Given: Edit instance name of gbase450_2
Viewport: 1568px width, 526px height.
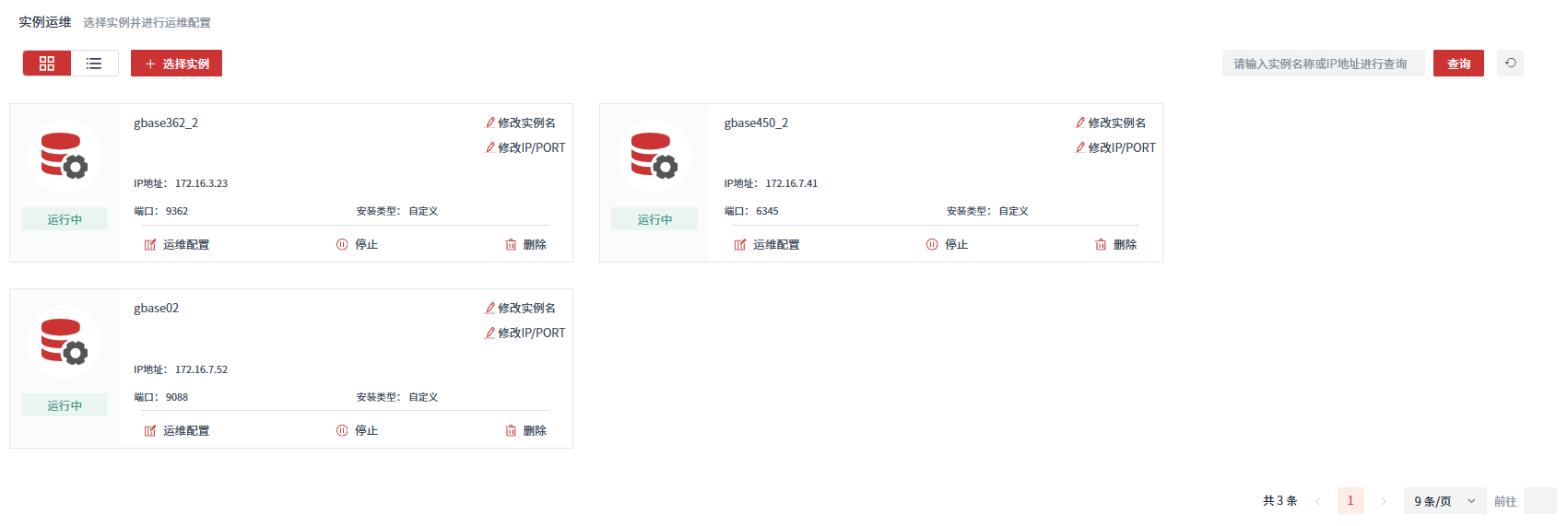Looking at the screenshot, I should tap(1111, 123).
